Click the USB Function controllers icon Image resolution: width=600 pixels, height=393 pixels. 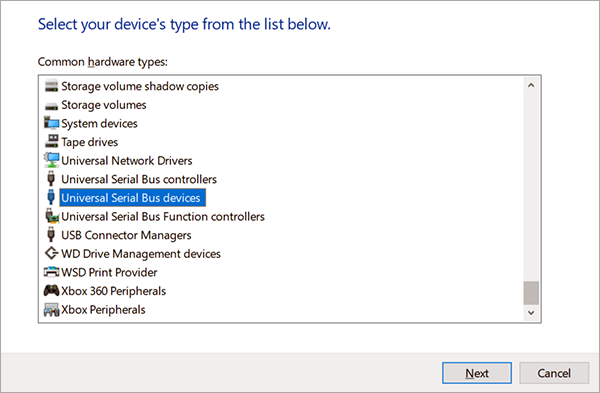point(51,216)
